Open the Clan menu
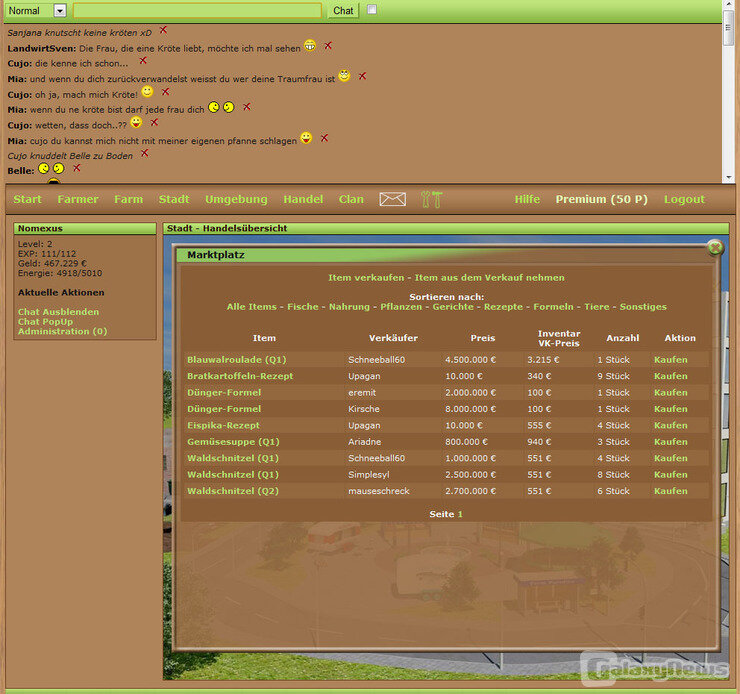The image size is (740, 694). point(351,199)
